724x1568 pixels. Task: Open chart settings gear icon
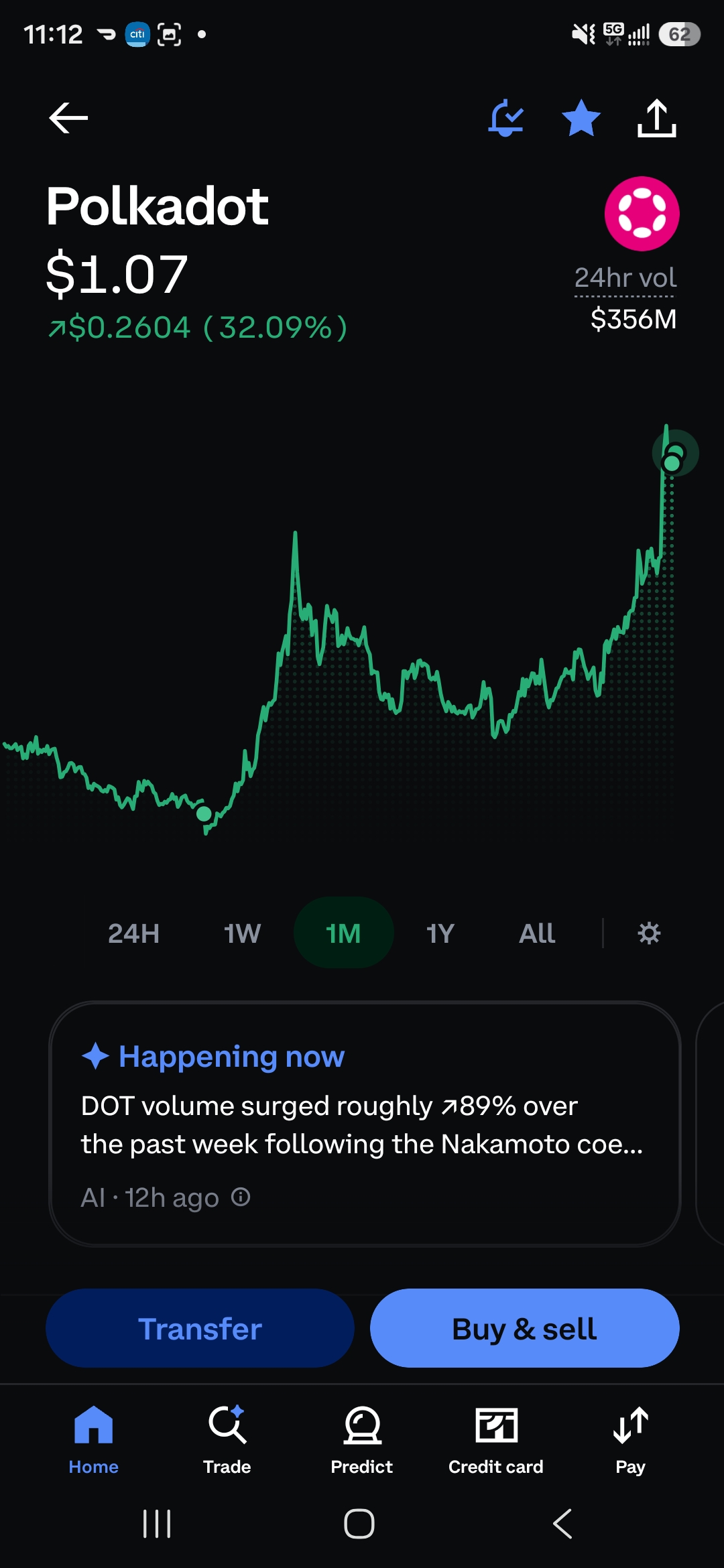648,933
